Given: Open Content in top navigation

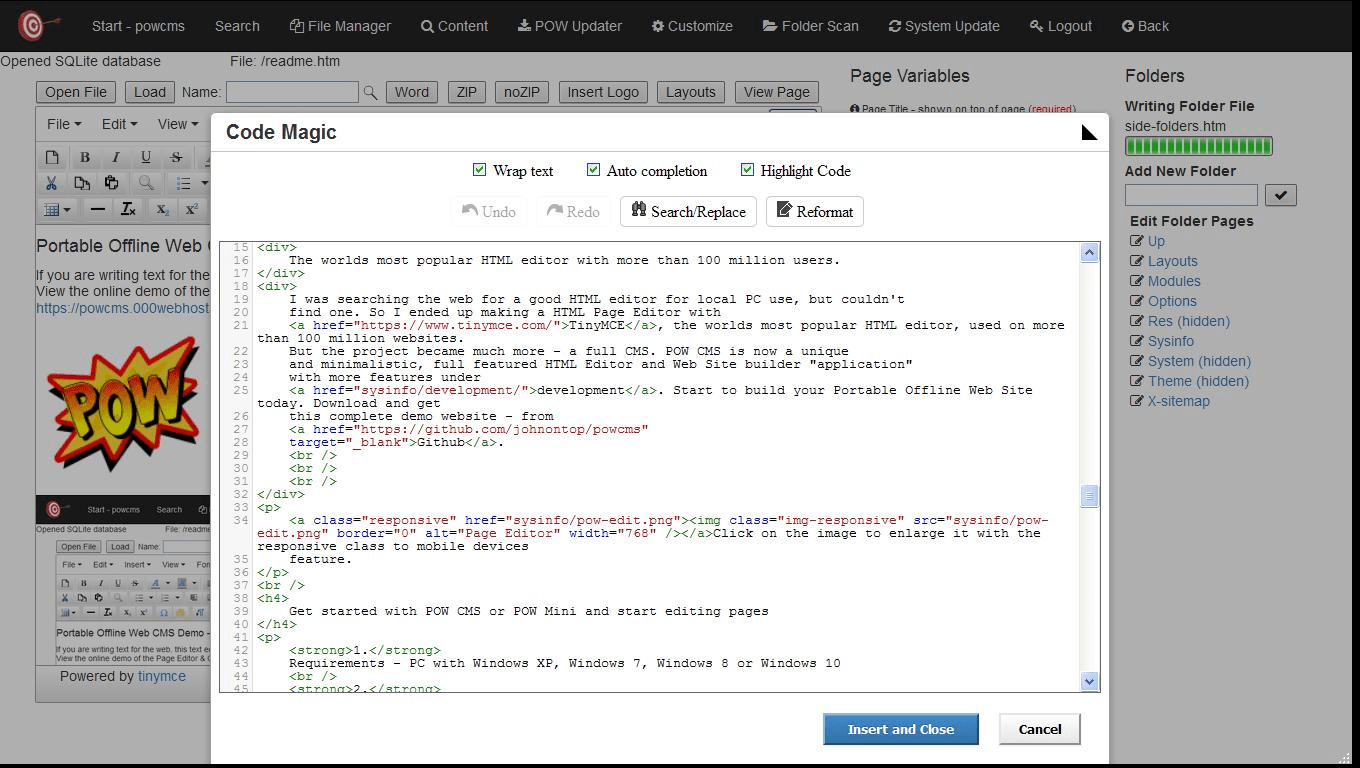Looking at the screenshot, I should coord(454,26).
